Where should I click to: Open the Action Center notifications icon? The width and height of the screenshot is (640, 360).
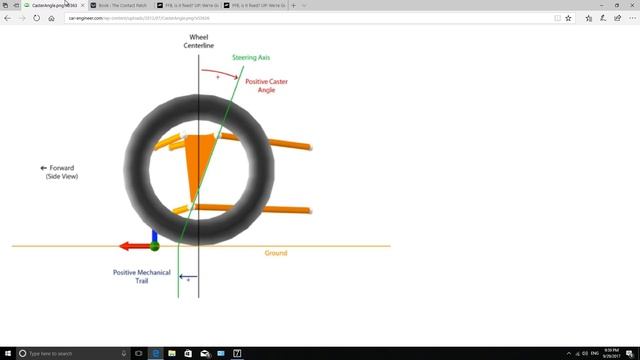[630, 353]
